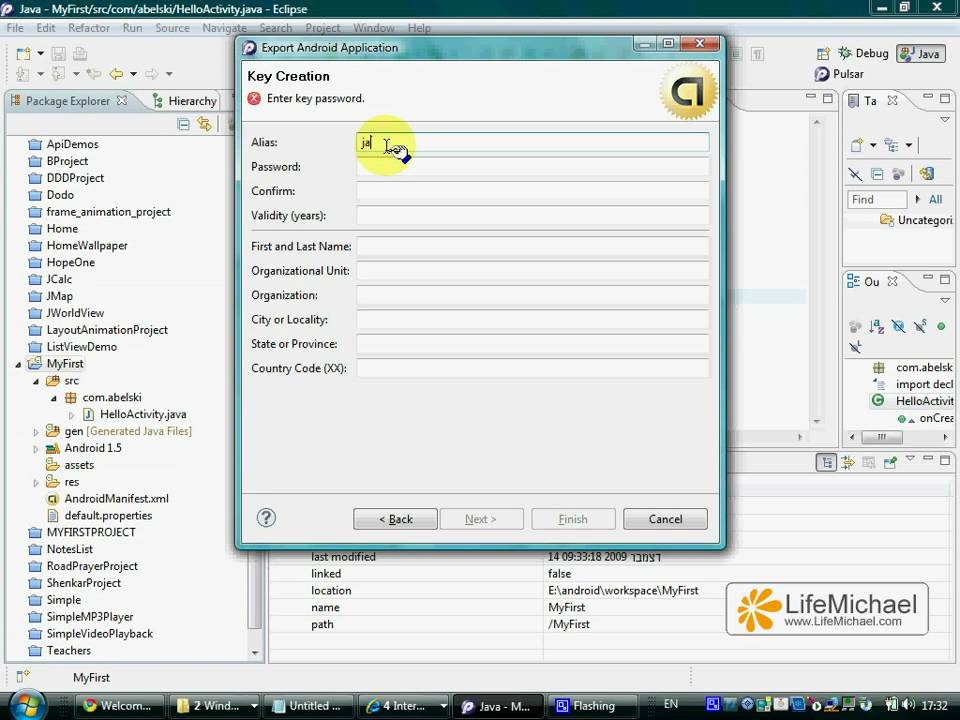This screenshot has width=960, height=720.
Task: Expand the res folder node
Action: 36,482
